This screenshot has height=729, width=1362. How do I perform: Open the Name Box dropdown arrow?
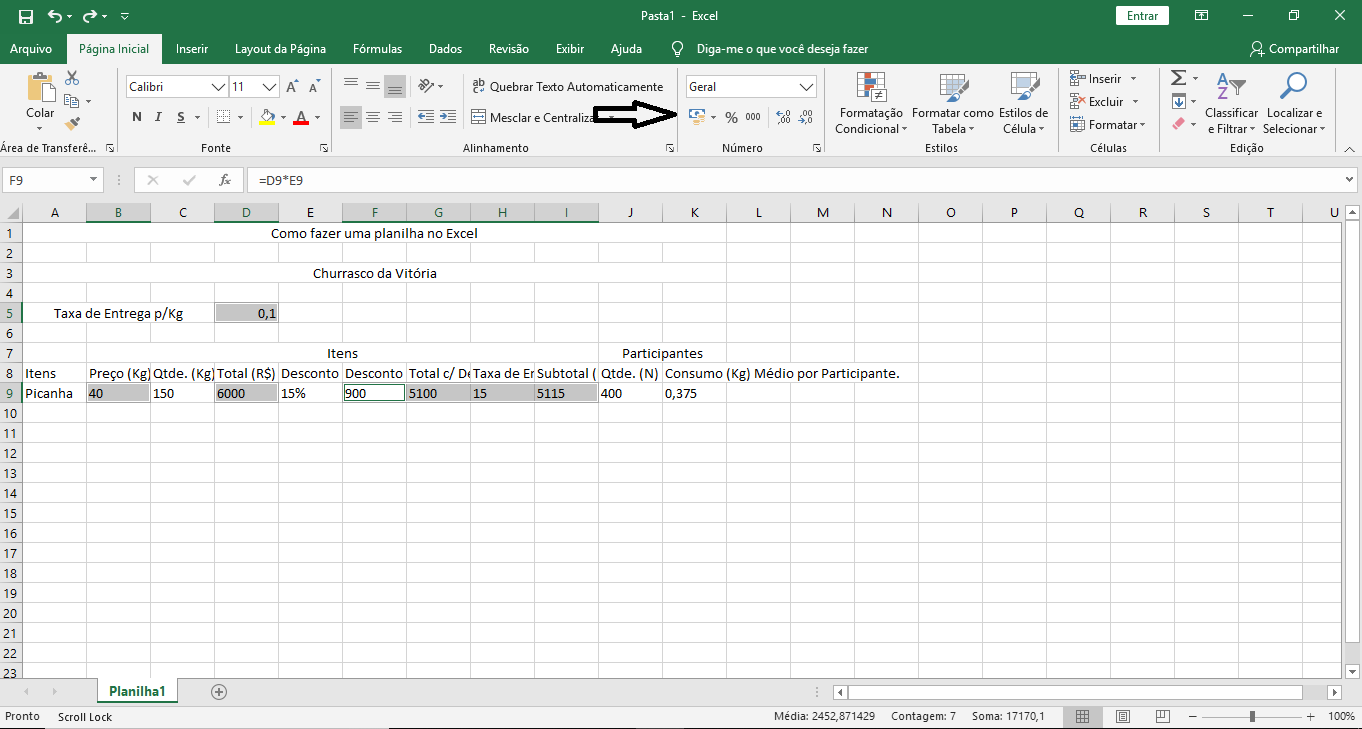[94, 180]
